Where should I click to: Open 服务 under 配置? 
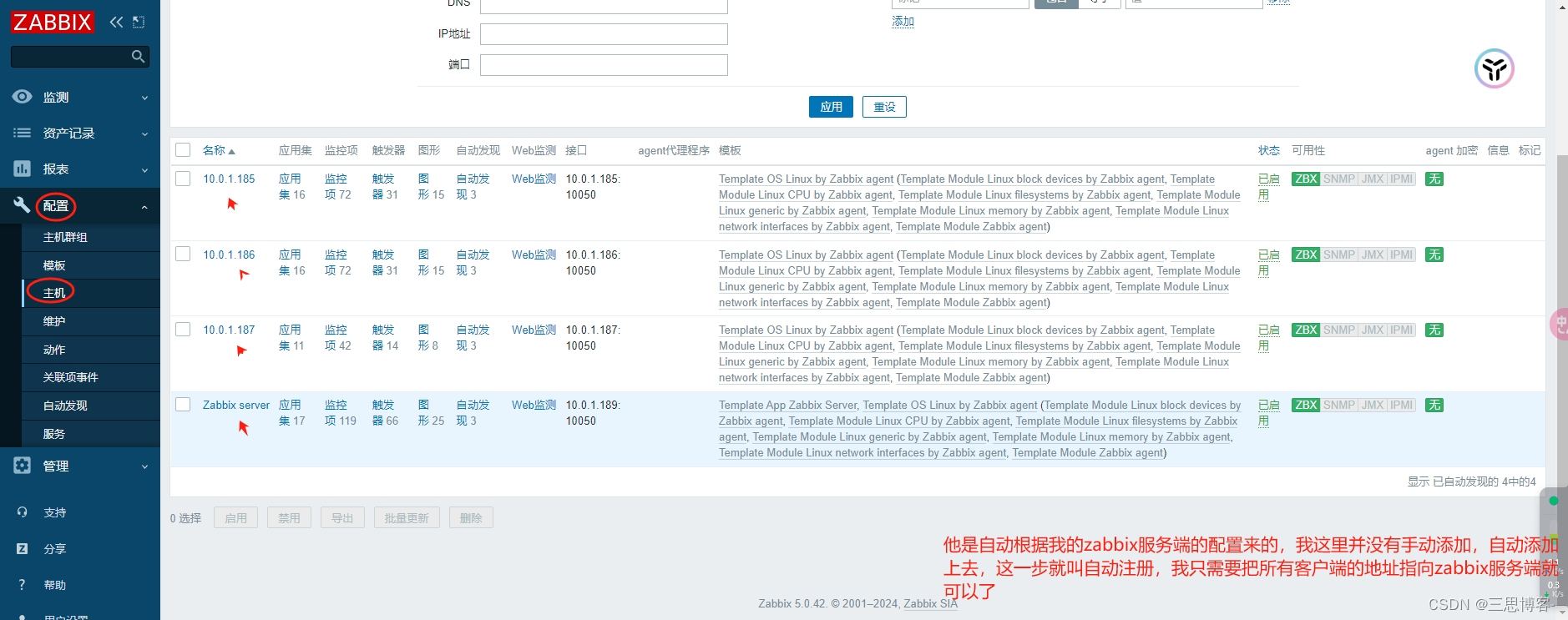tap(54, 434)
